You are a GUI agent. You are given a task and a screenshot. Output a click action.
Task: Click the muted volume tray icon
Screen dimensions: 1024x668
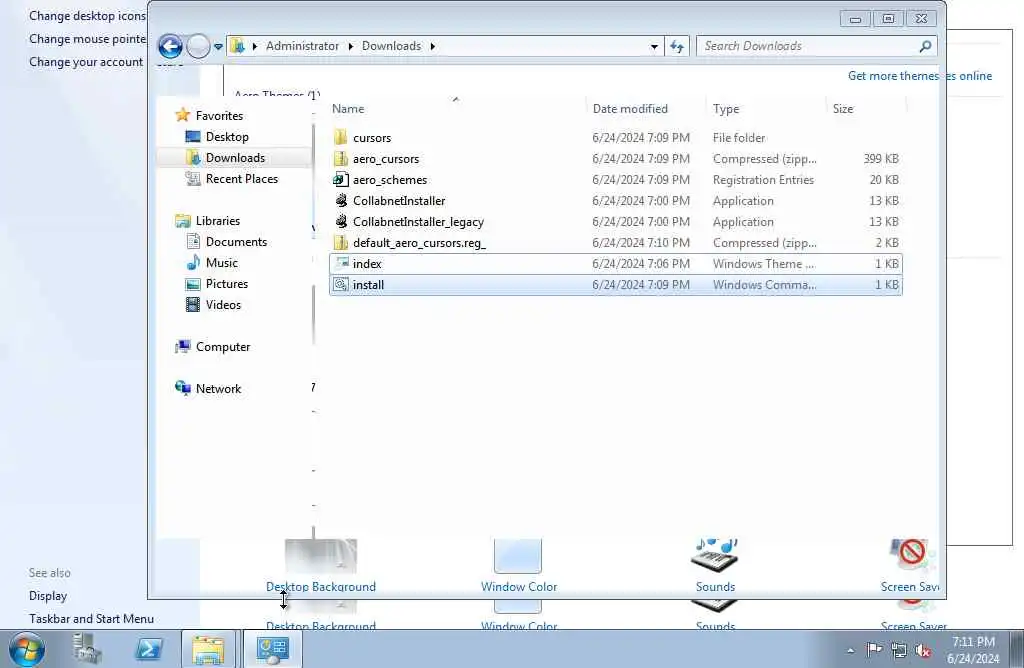[923, 650]
